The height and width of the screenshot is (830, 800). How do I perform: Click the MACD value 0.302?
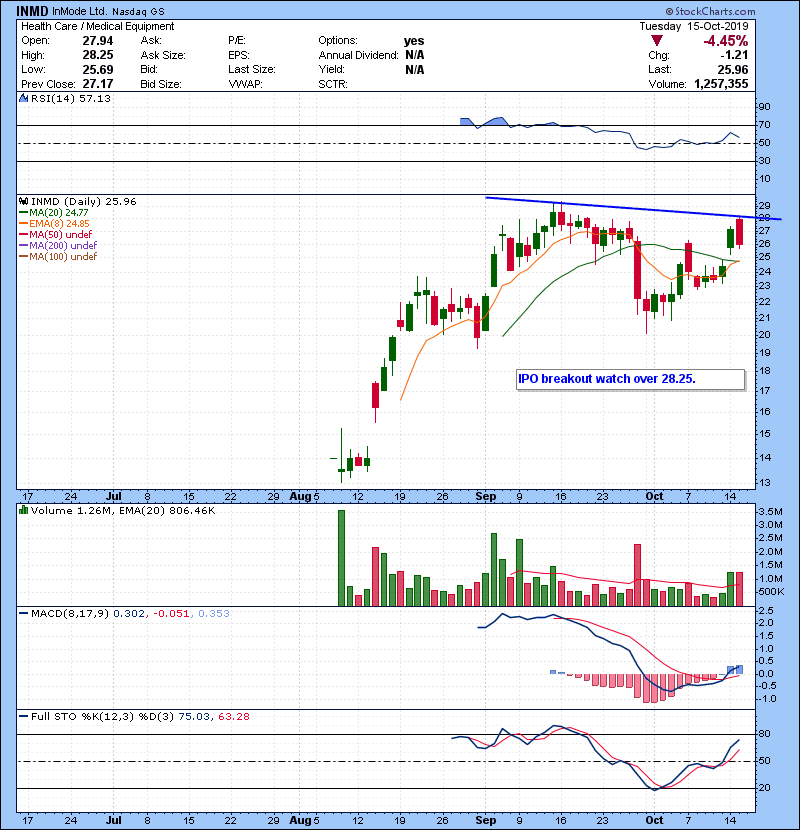[x=129, y=614]
